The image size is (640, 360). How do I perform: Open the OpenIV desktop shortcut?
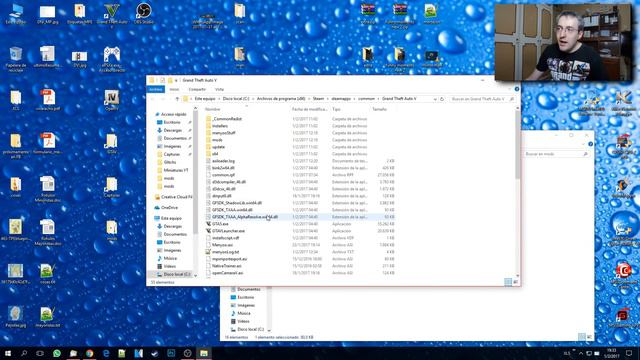[111, 100]
